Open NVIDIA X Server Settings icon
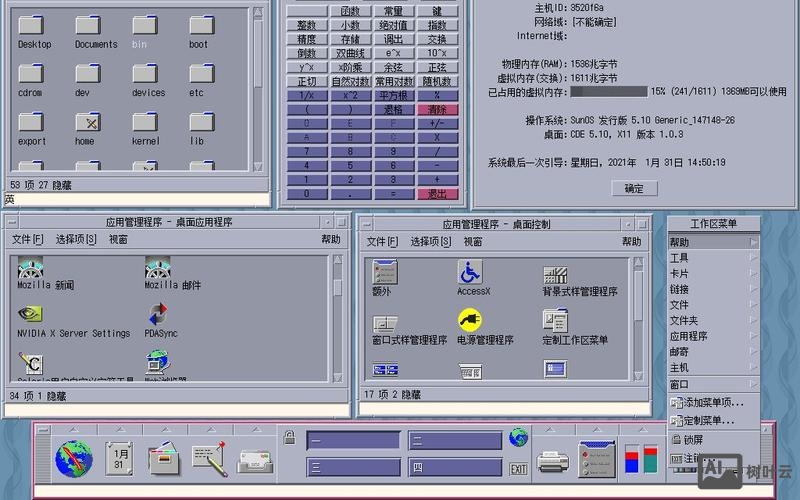 click(x=30, y=314)
